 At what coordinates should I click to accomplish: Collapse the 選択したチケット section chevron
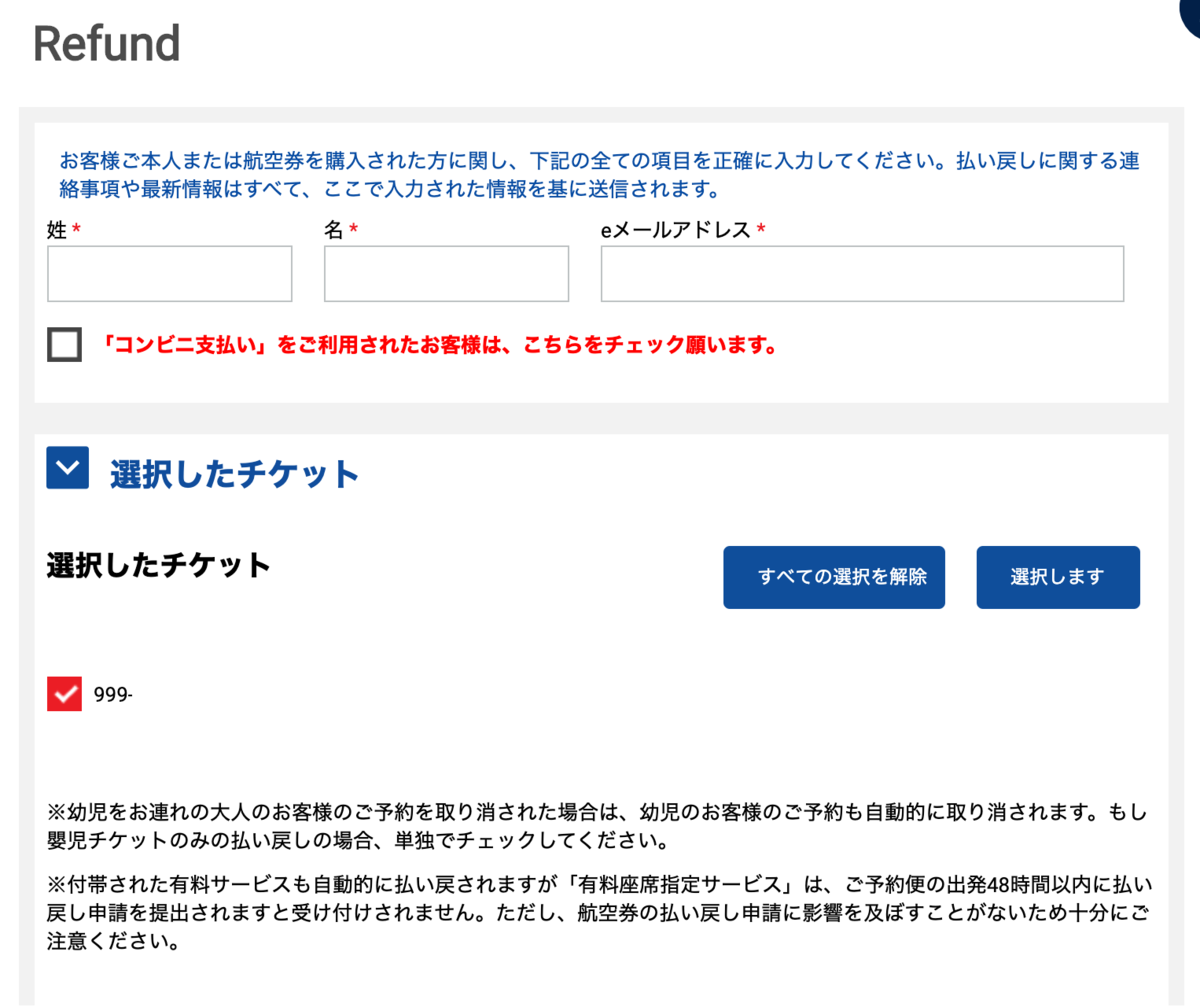pyautogui.click(x=68, y=467)
